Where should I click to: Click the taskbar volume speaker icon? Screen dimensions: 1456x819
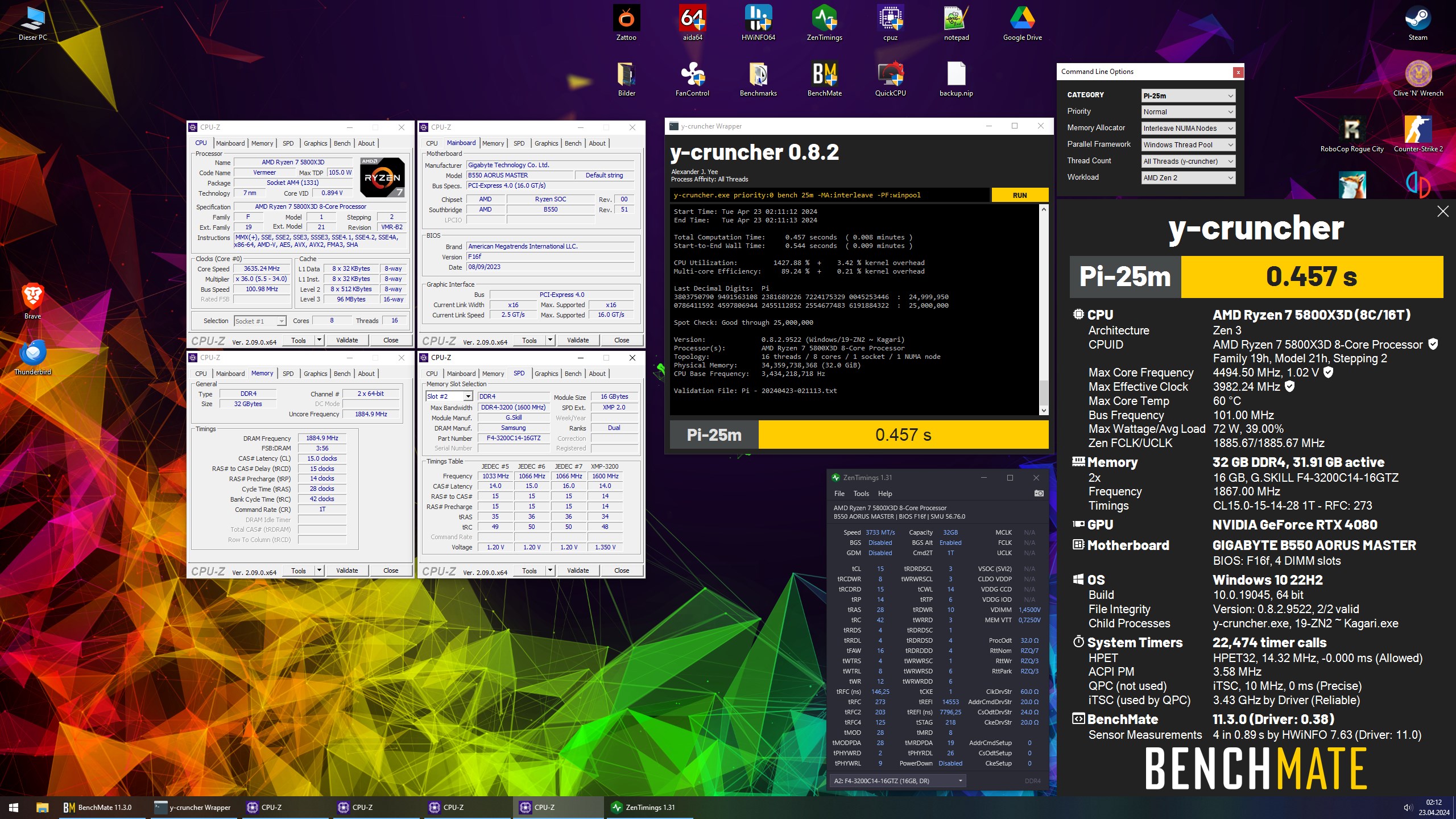(1408, 808)
